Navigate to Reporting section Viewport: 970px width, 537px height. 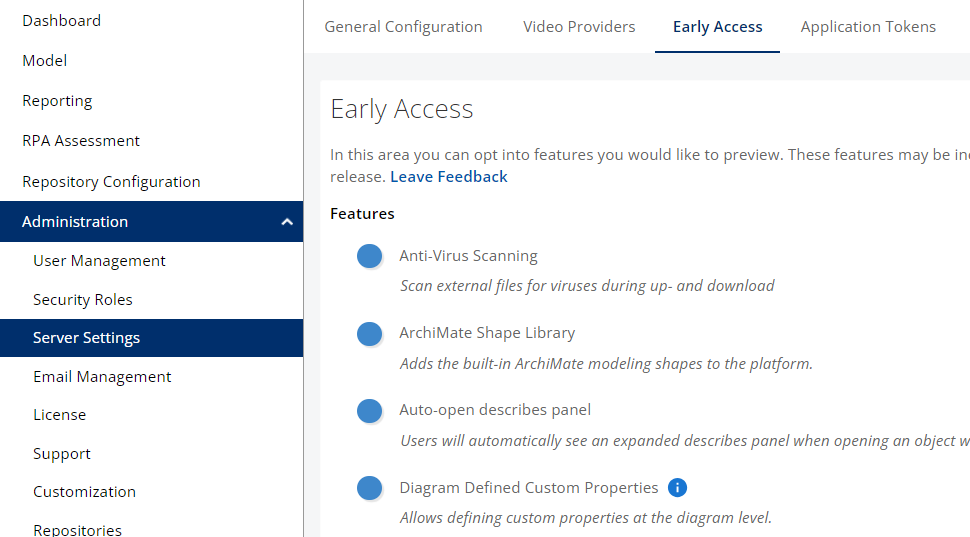57,101
